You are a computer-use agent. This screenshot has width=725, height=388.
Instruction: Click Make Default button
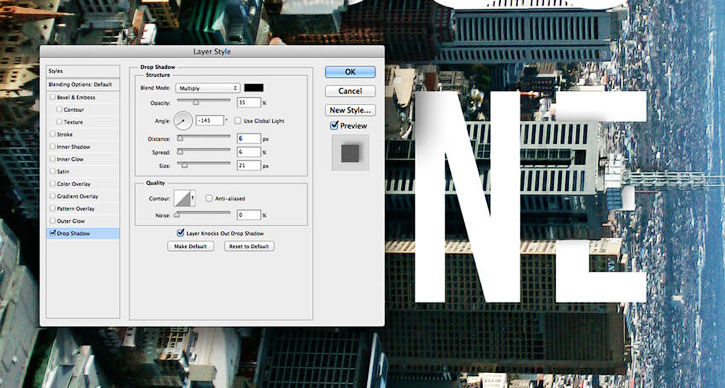click(x=190, y=246)
